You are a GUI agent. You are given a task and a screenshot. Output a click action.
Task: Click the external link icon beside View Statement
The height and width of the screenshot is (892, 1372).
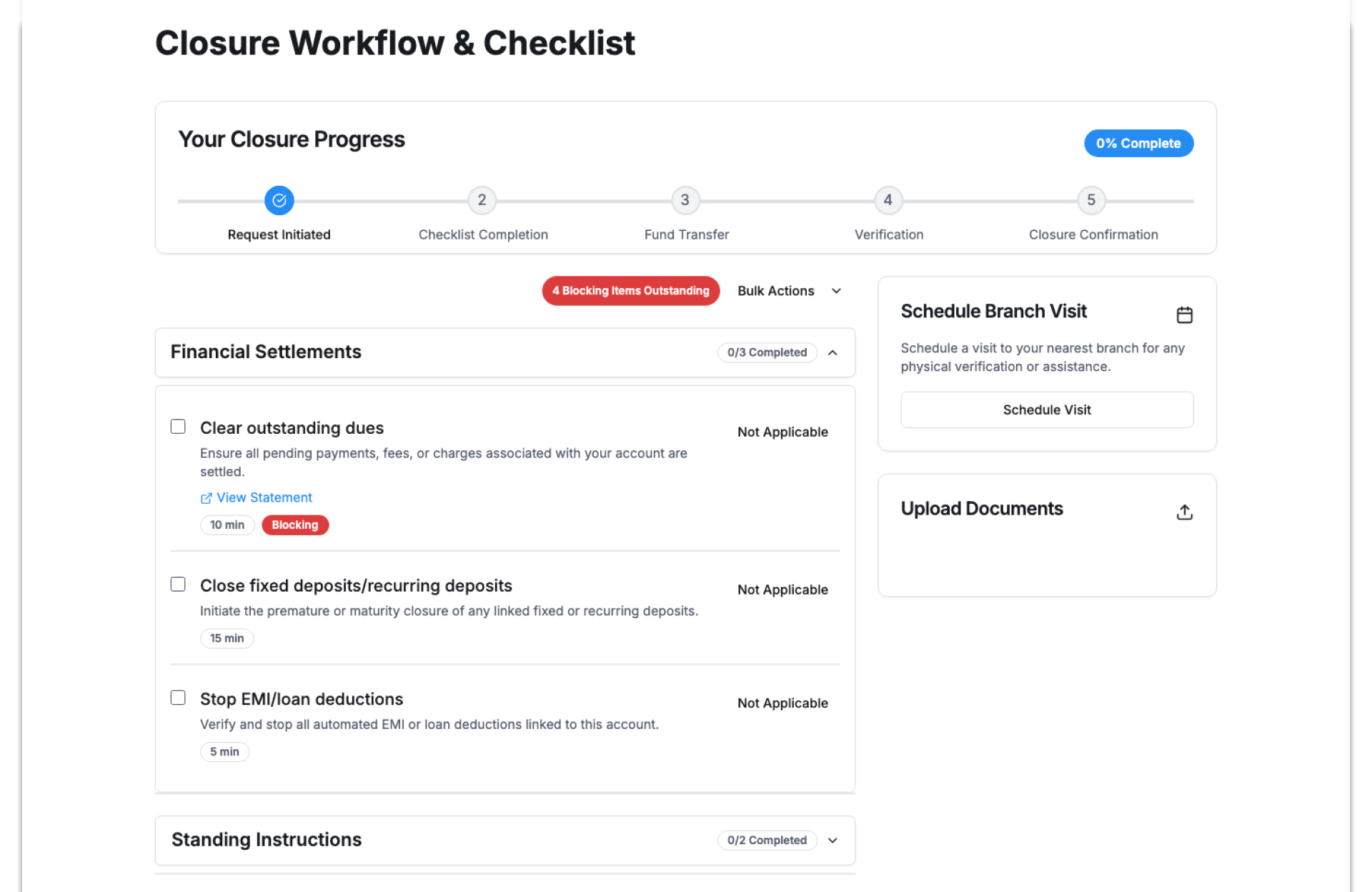[206, 498]
